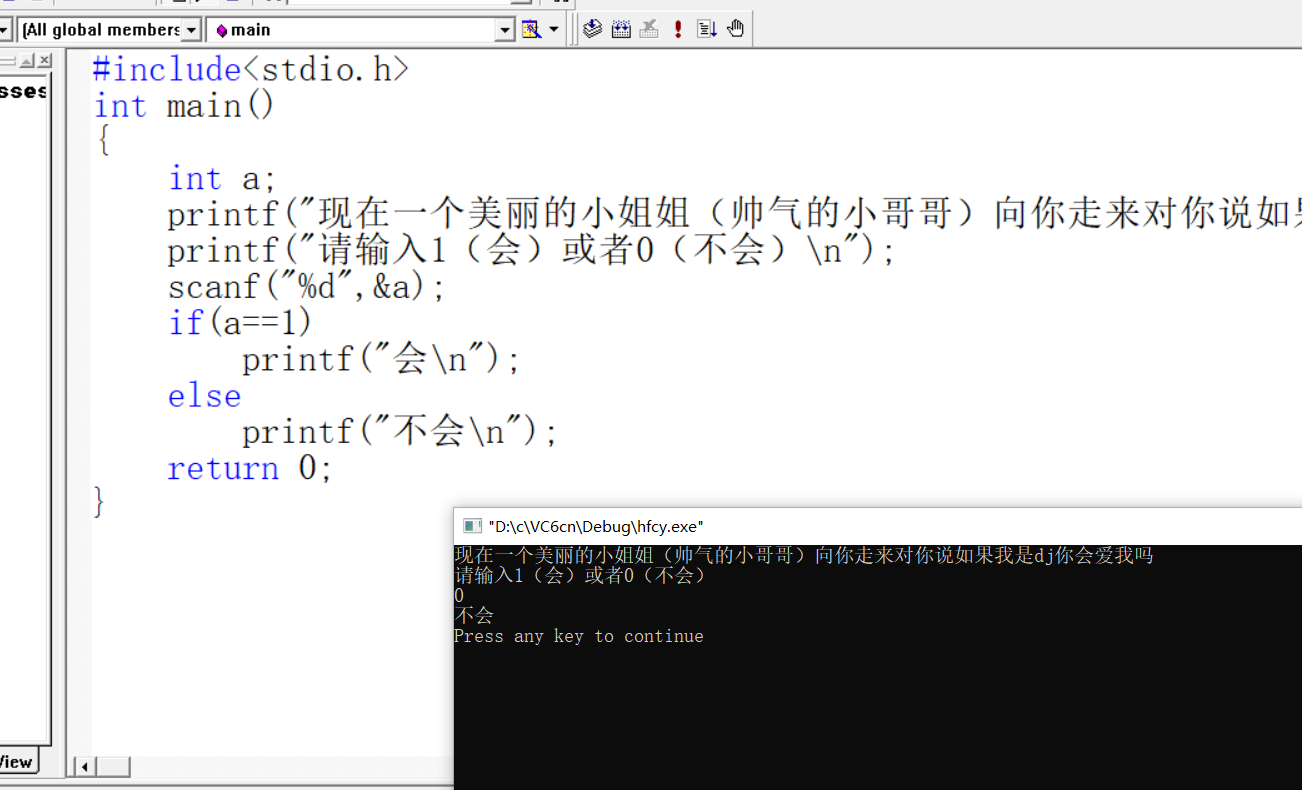Click the classes tree root item in workspace
The image size is (1302, 790).
pyautogui.click(x=23, y=91)
